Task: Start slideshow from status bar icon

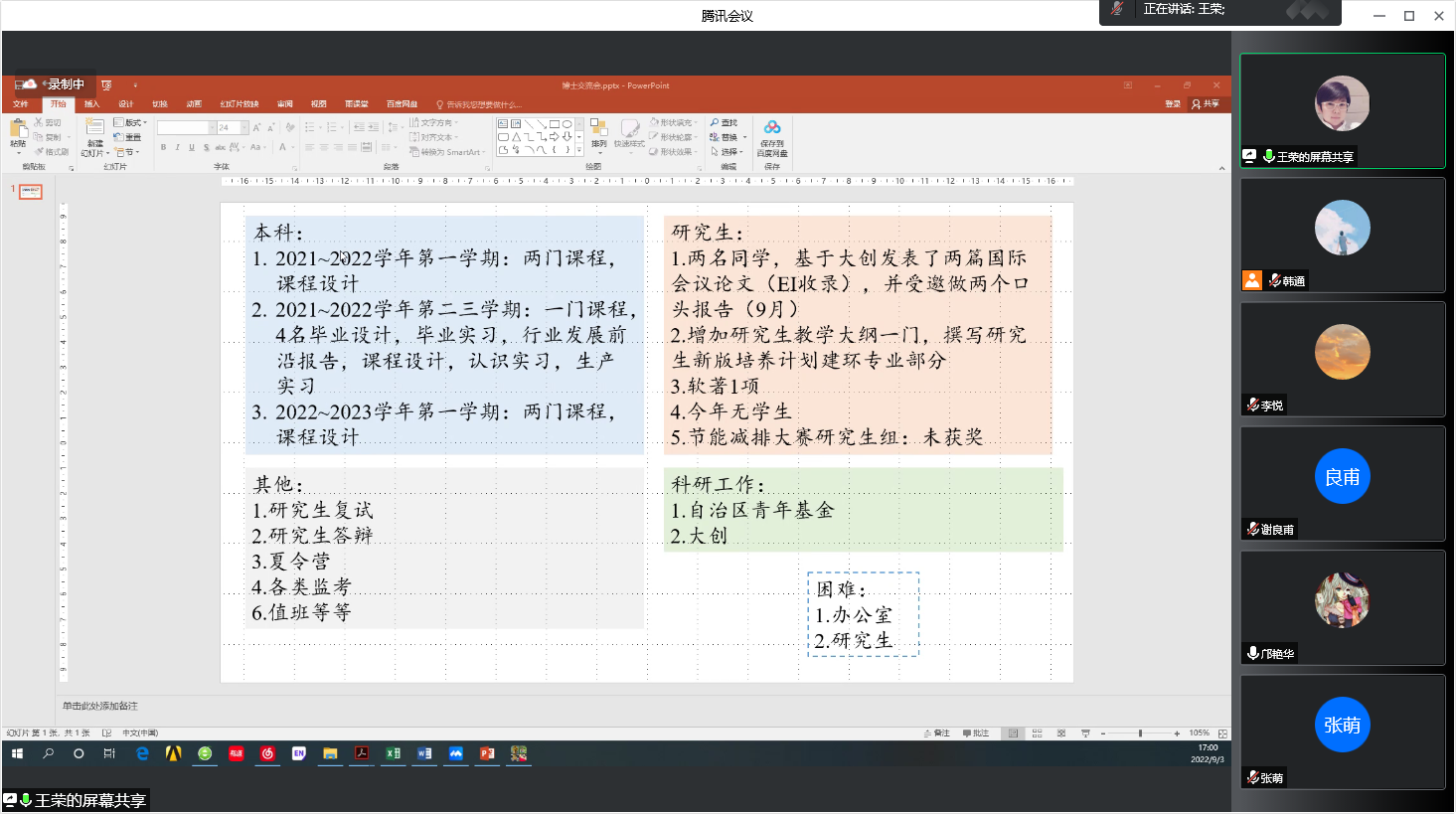Action: click(1085, 733)
